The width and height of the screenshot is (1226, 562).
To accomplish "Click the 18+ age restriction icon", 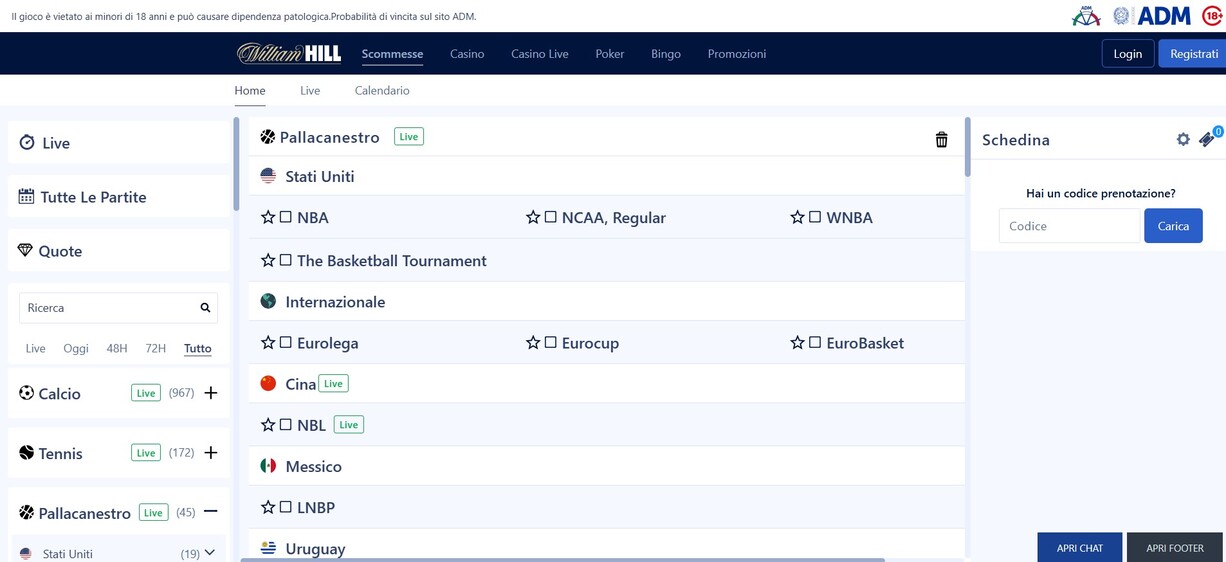I will point(1212,15).
